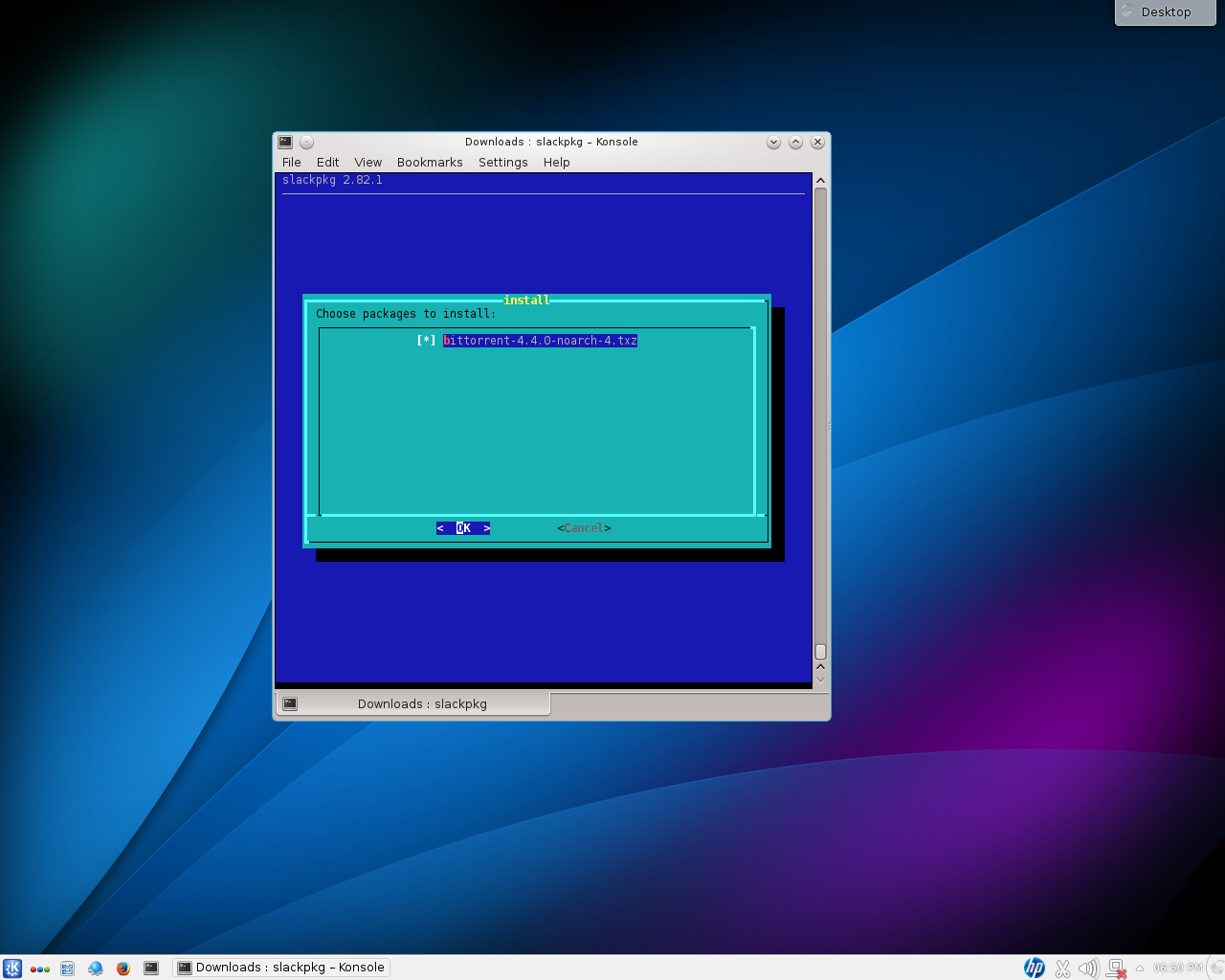Click the HP printer tray icon
The height and width of the screenshot is (980, 1225).
coord(1035,969)
